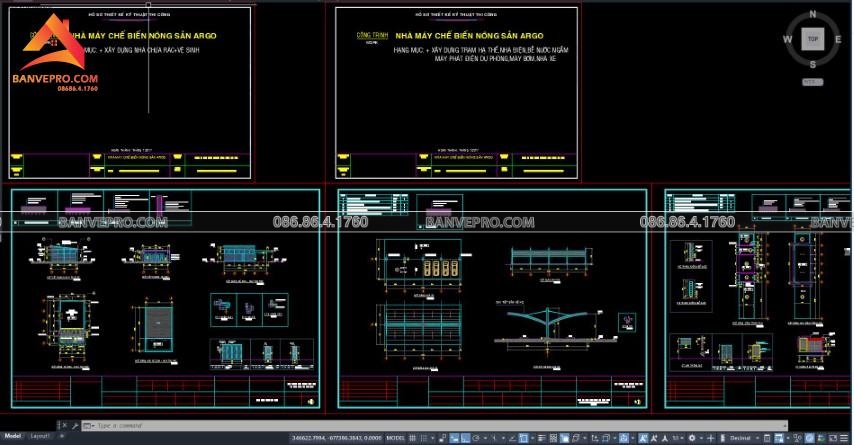Viewport: 854px width, 445px height.
Task: Toggle lineweight display icon
Action: click(x=542, y=438)
